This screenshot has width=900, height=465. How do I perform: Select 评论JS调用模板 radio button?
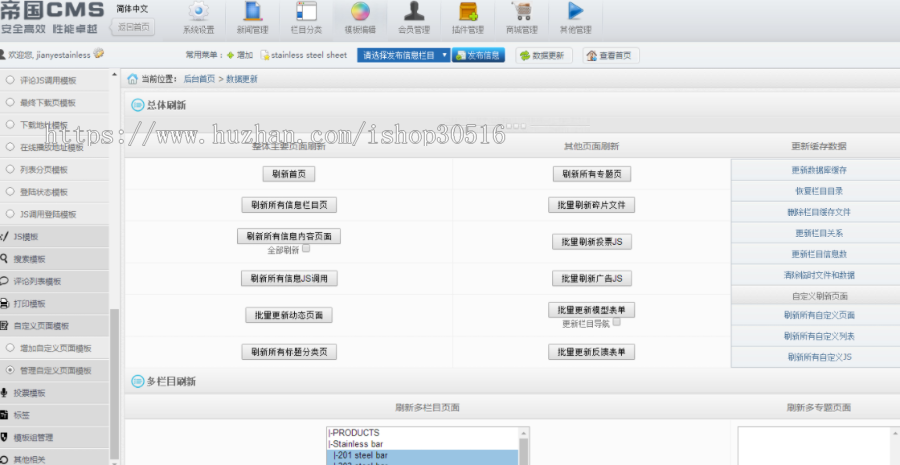(x=10, y=80)
